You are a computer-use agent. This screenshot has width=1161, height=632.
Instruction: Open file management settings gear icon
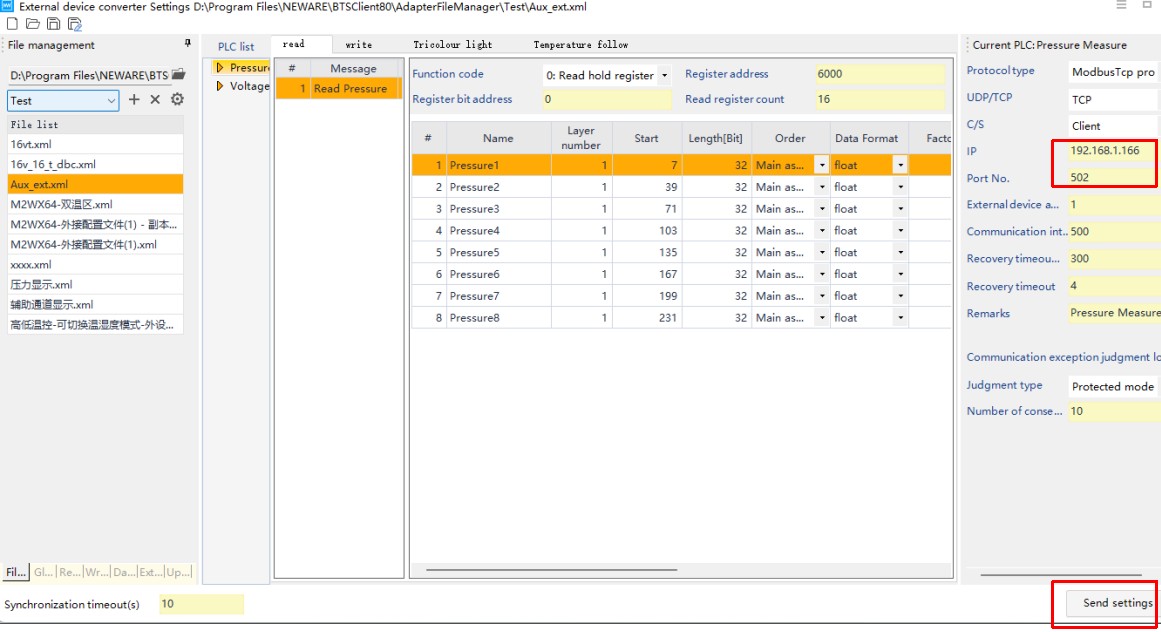point(177,100)
